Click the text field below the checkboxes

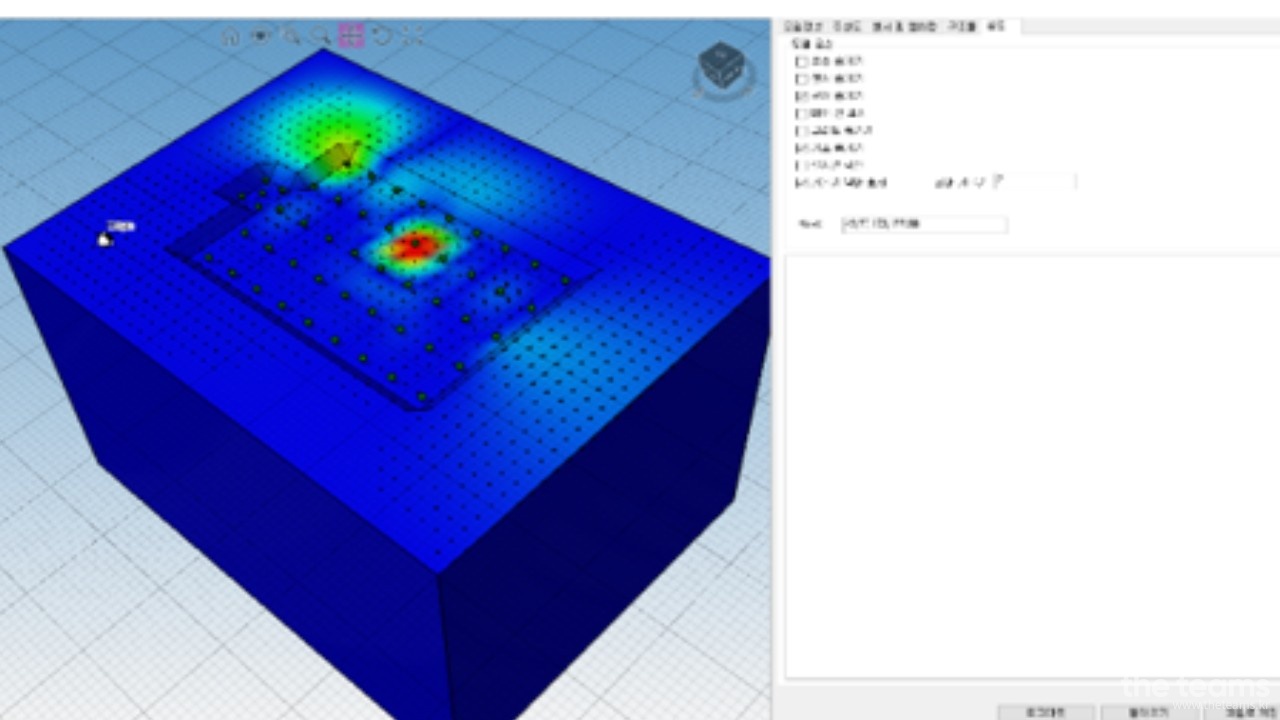(923, 224)
